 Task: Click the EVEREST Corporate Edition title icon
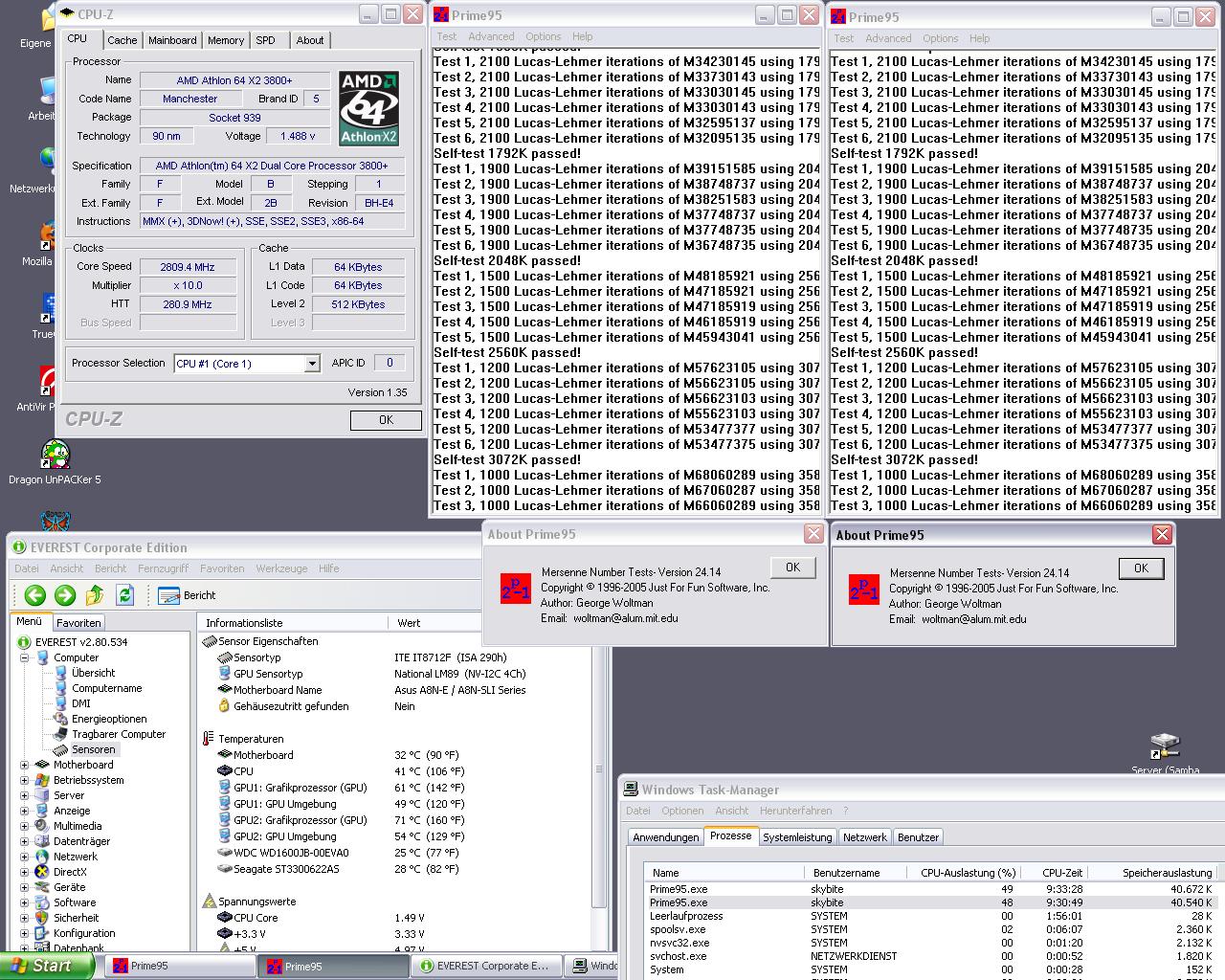click(x=18, y=547)
